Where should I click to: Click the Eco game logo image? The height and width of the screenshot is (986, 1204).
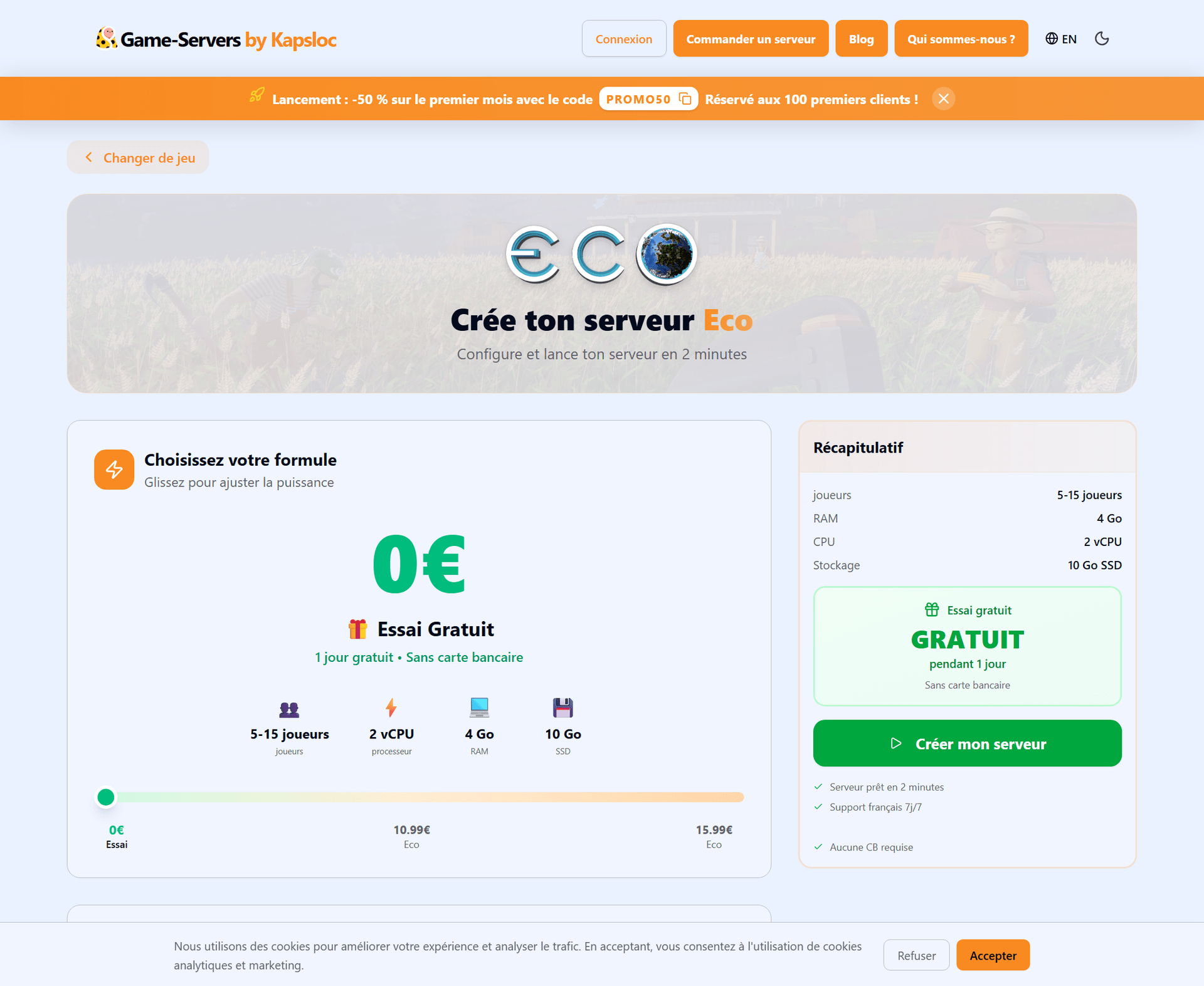[x=601, y=254]
